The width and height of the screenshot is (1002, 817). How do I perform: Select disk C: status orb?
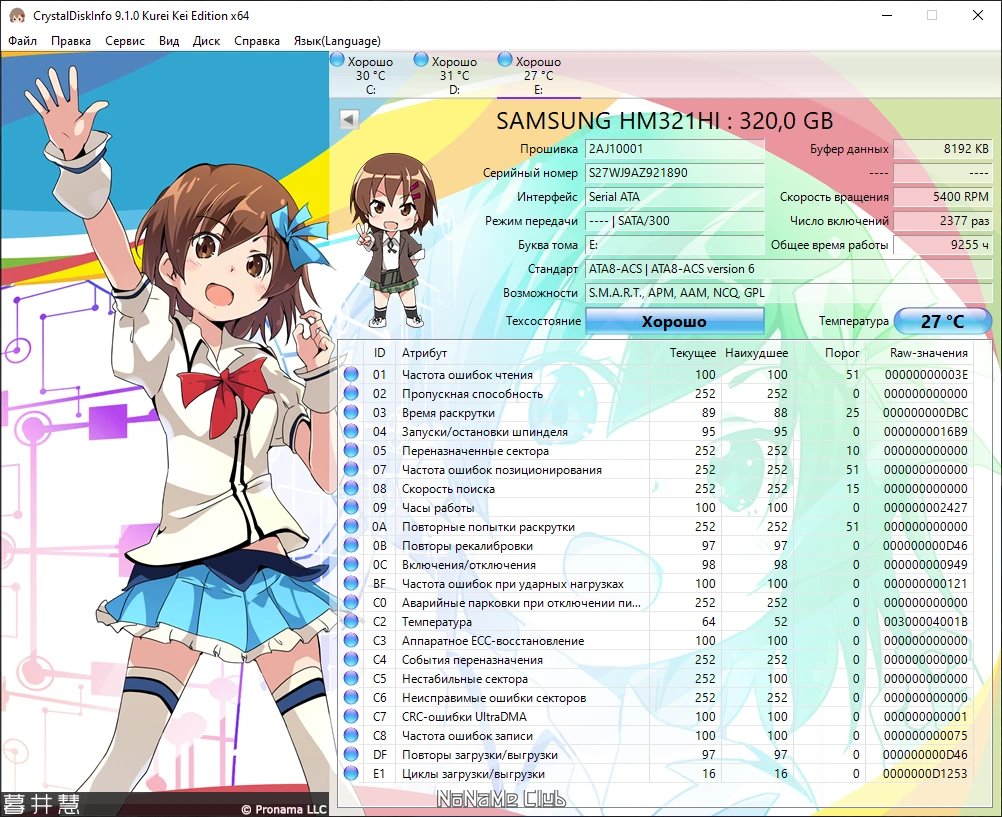click(337, 60)
